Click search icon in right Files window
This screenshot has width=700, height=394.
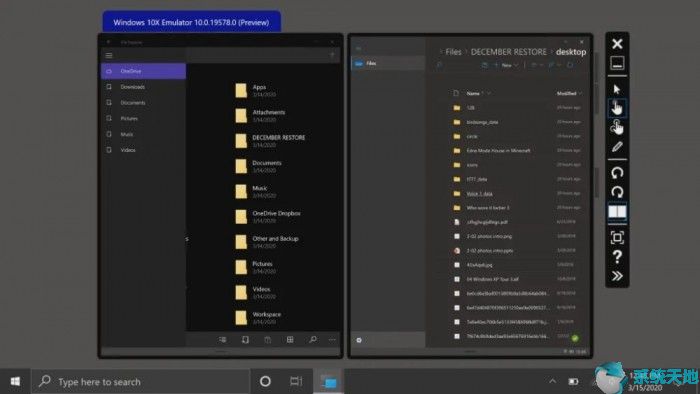439,65
